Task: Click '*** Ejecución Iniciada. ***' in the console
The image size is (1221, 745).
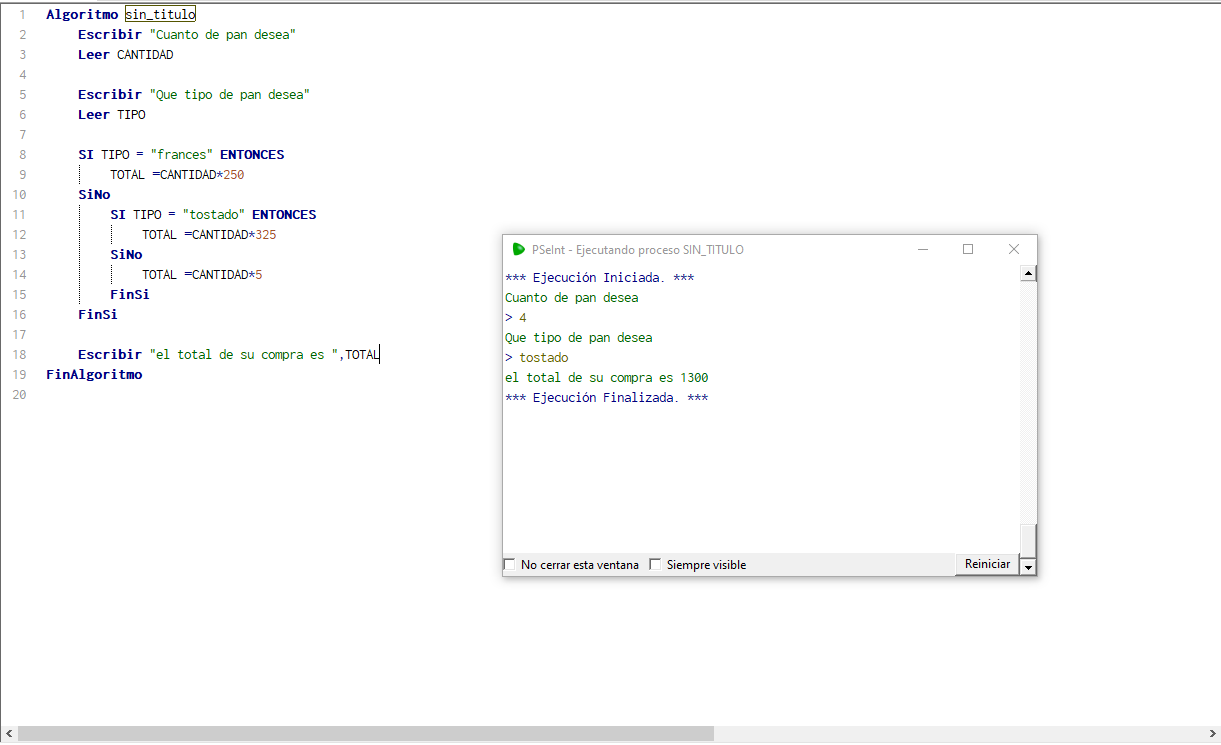Action: click(x=600, y=278)
